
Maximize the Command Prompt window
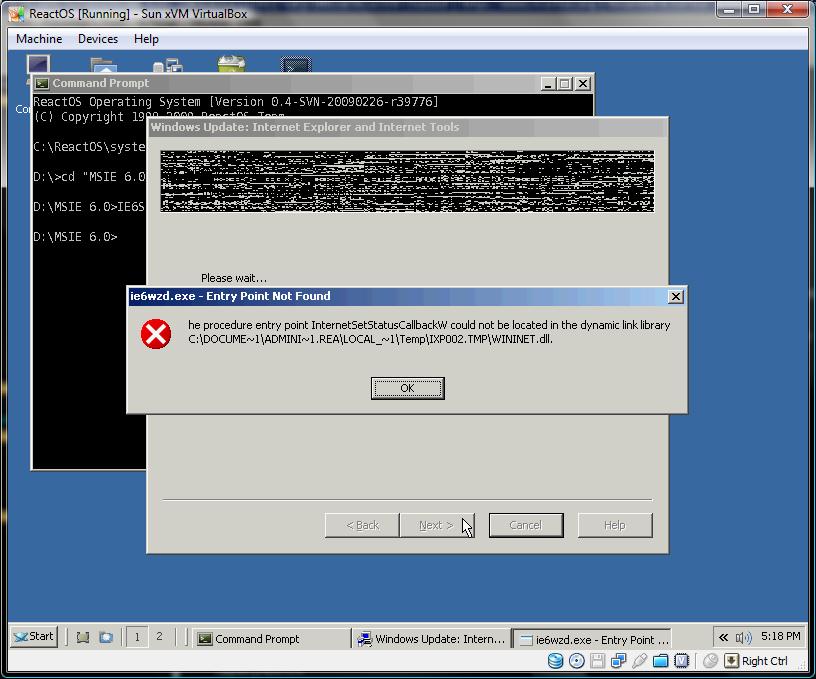[x=565, y=84]
